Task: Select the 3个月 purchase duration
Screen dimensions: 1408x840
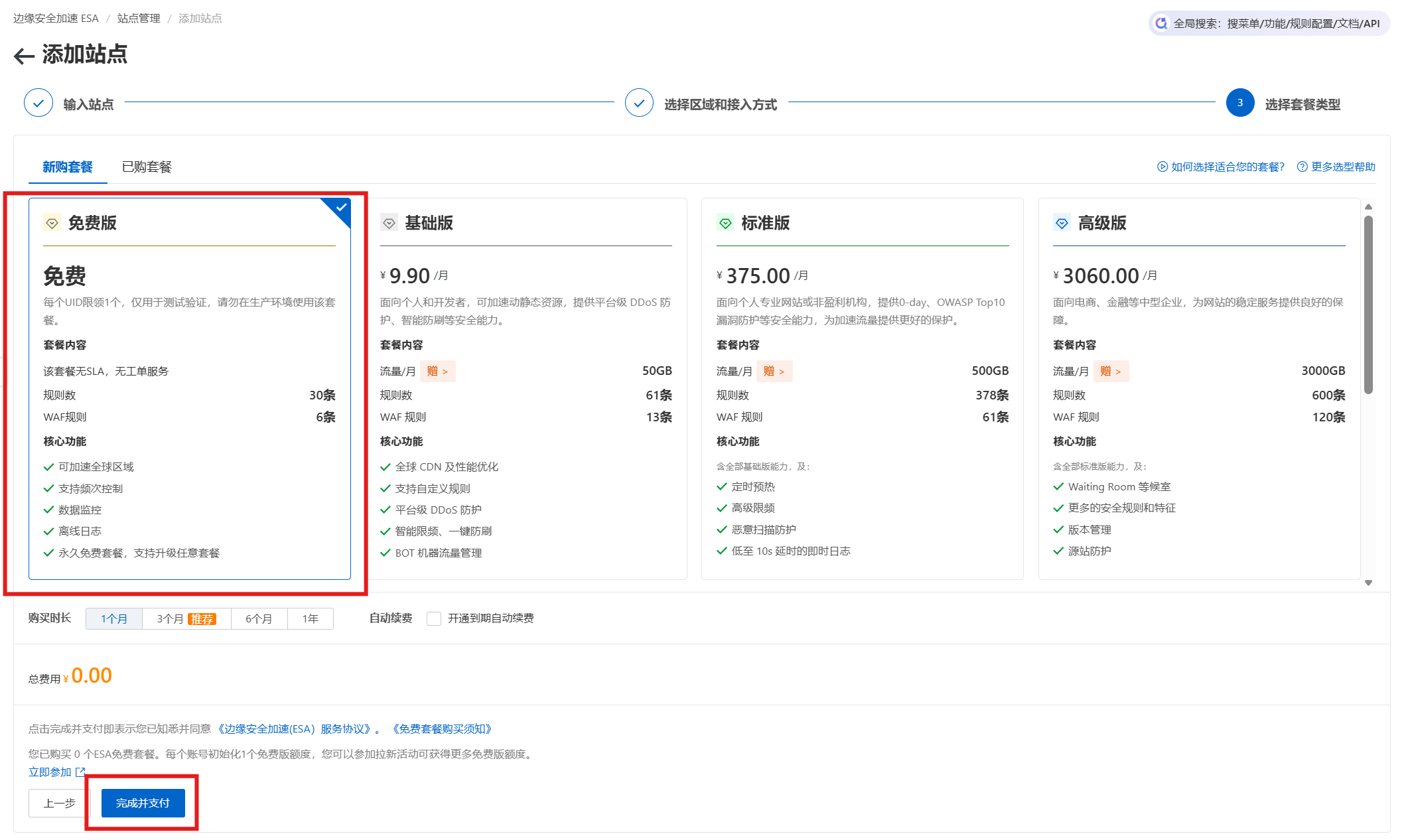Action: pyautogui.click(x=186, y=618)
